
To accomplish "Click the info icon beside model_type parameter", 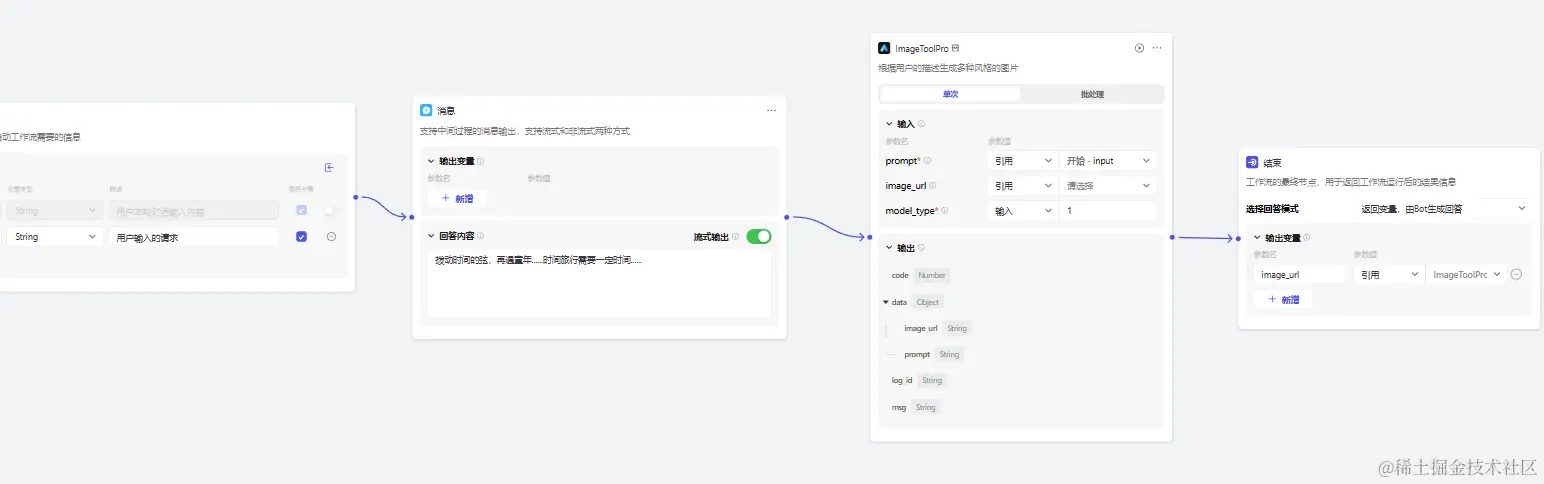I will pyautogui.click(x=944, y=211).
